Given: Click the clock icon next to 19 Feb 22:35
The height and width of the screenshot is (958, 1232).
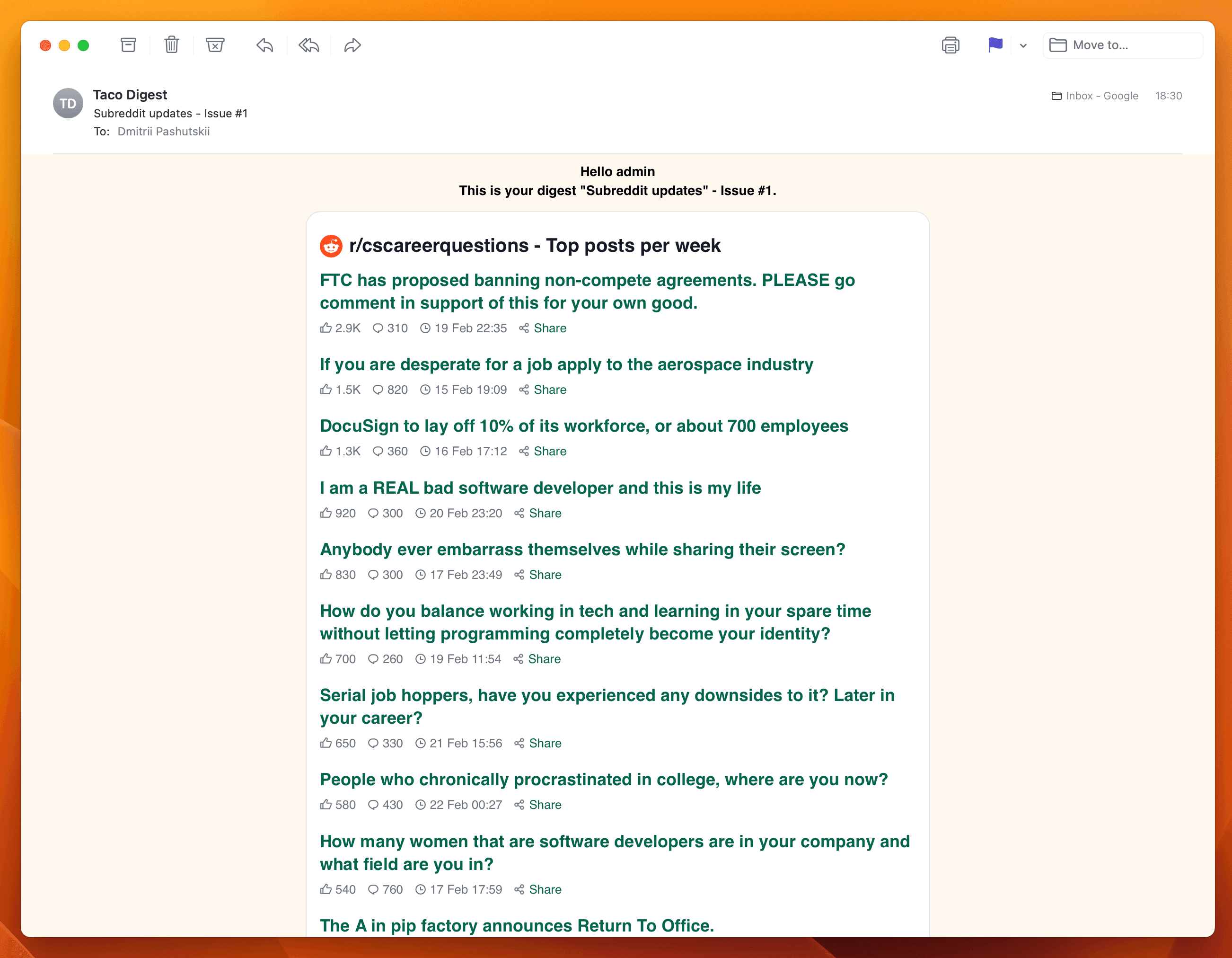Looking at the screenshot, I should pos(425,328).
